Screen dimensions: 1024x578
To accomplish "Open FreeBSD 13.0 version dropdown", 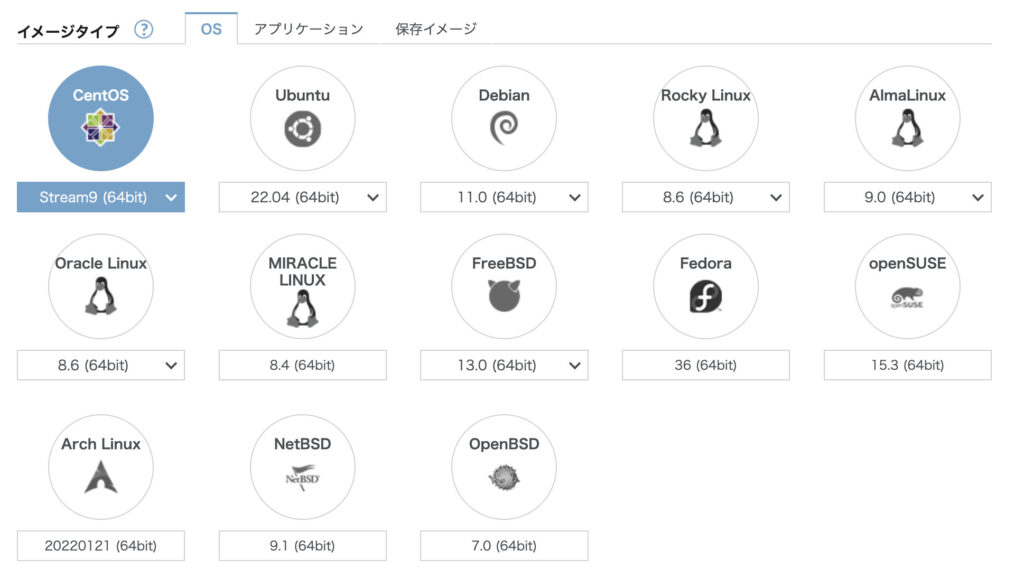I will pos(504,365).
